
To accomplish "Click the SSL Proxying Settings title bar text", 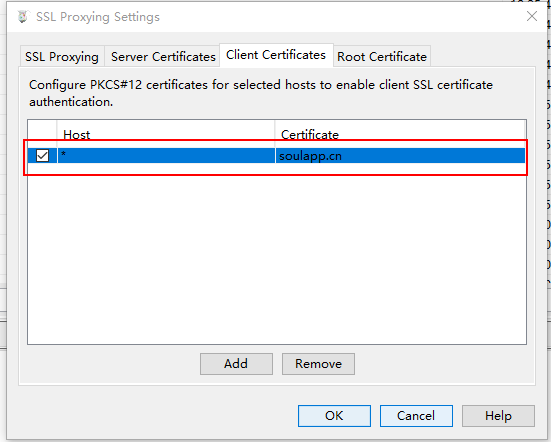I will [x=98, y=17].
